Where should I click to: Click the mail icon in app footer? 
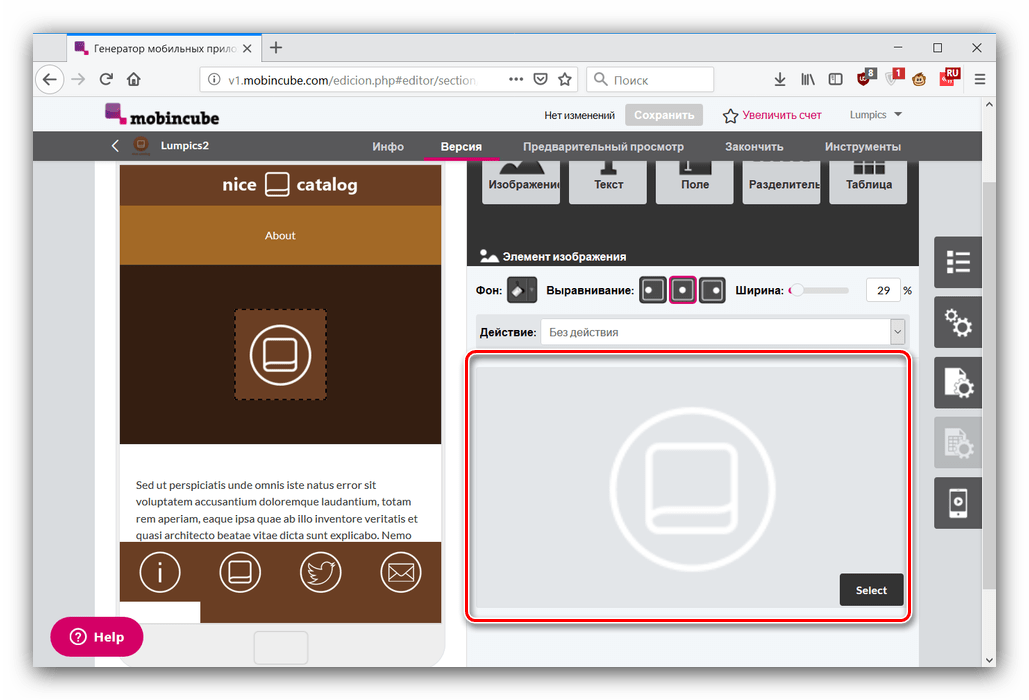point(400,572)
